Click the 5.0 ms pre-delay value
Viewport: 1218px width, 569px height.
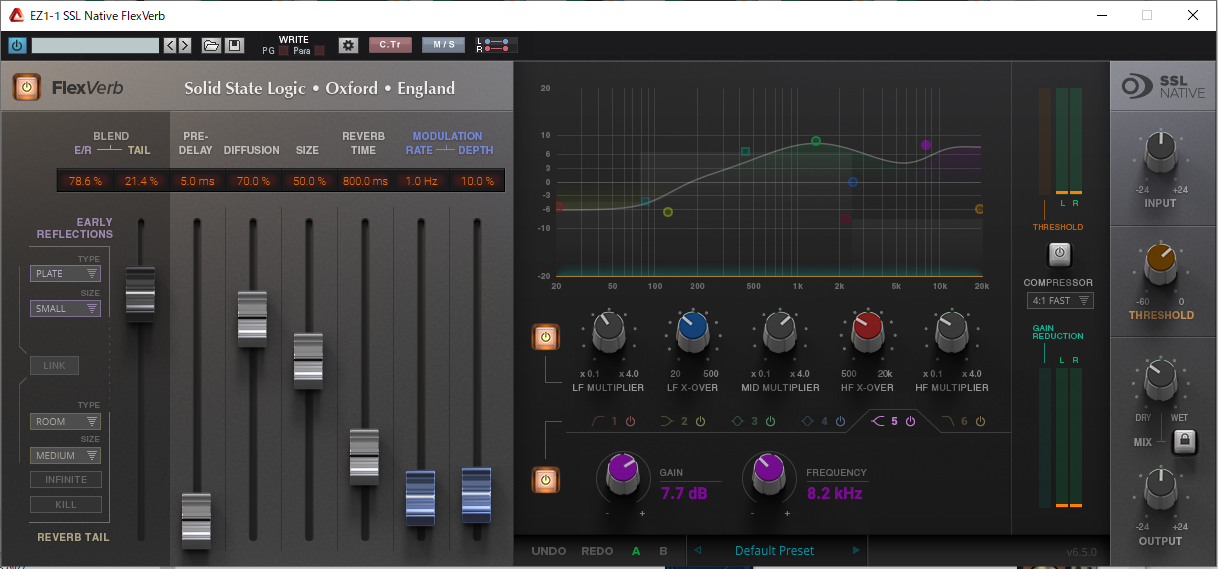point(198,181)
